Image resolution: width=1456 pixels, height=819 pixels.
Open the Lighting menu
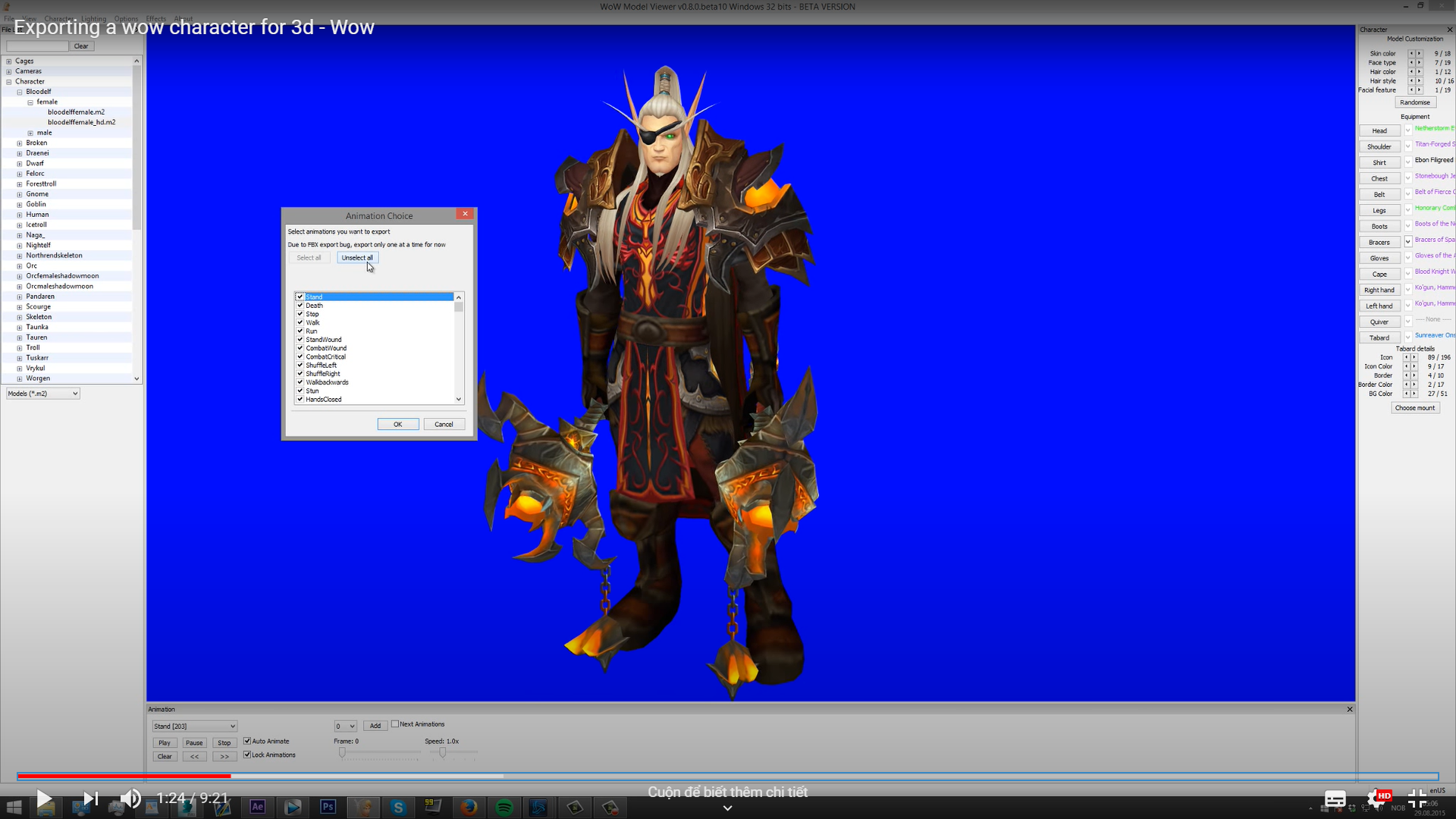93,18
